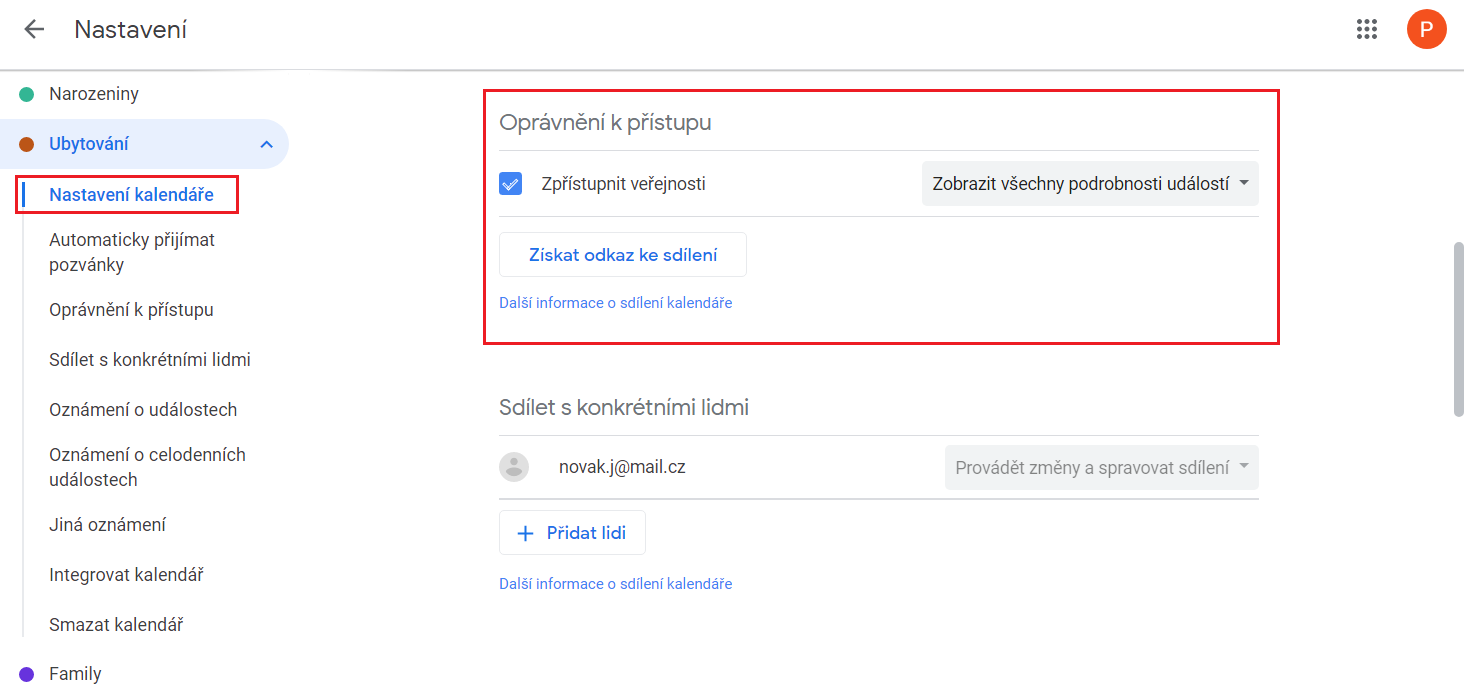Open the Zobrazit všechny podrobnosti událostí dropdown
The height and width of the screenshot is (691, 1464).
pyautogui.click(x=1090, y=184)
